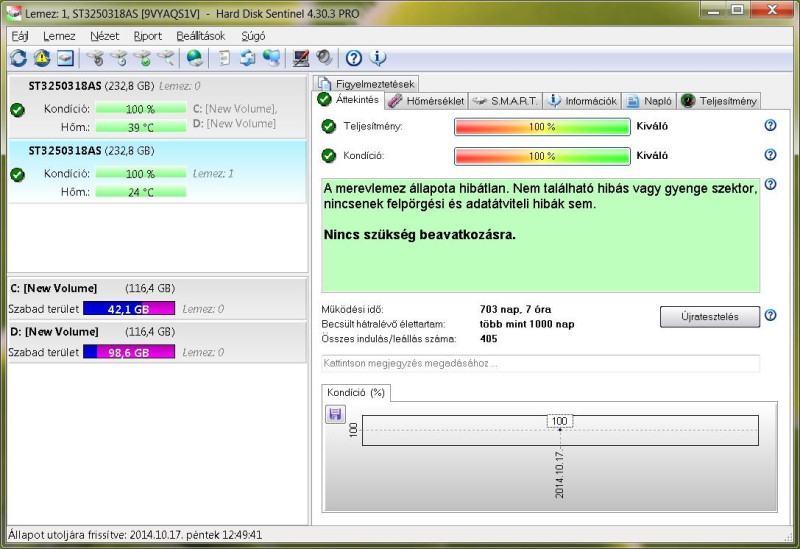Image resolution: width=800 pixels, height=549 pixels.
Task: Click the 39 °C temperature bar
Action: click(140, 127)
